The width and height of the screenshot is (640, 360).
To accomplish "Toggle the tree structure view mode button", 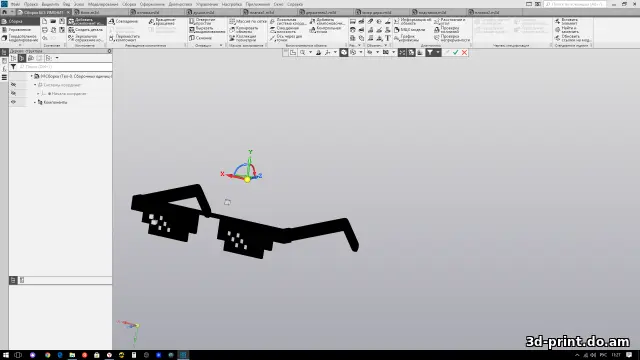I will click(13, 58).
